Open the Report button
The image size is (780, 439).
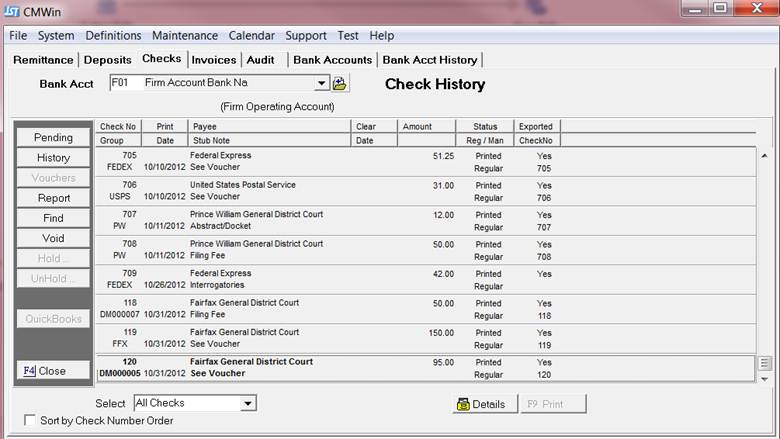[53, 198]
